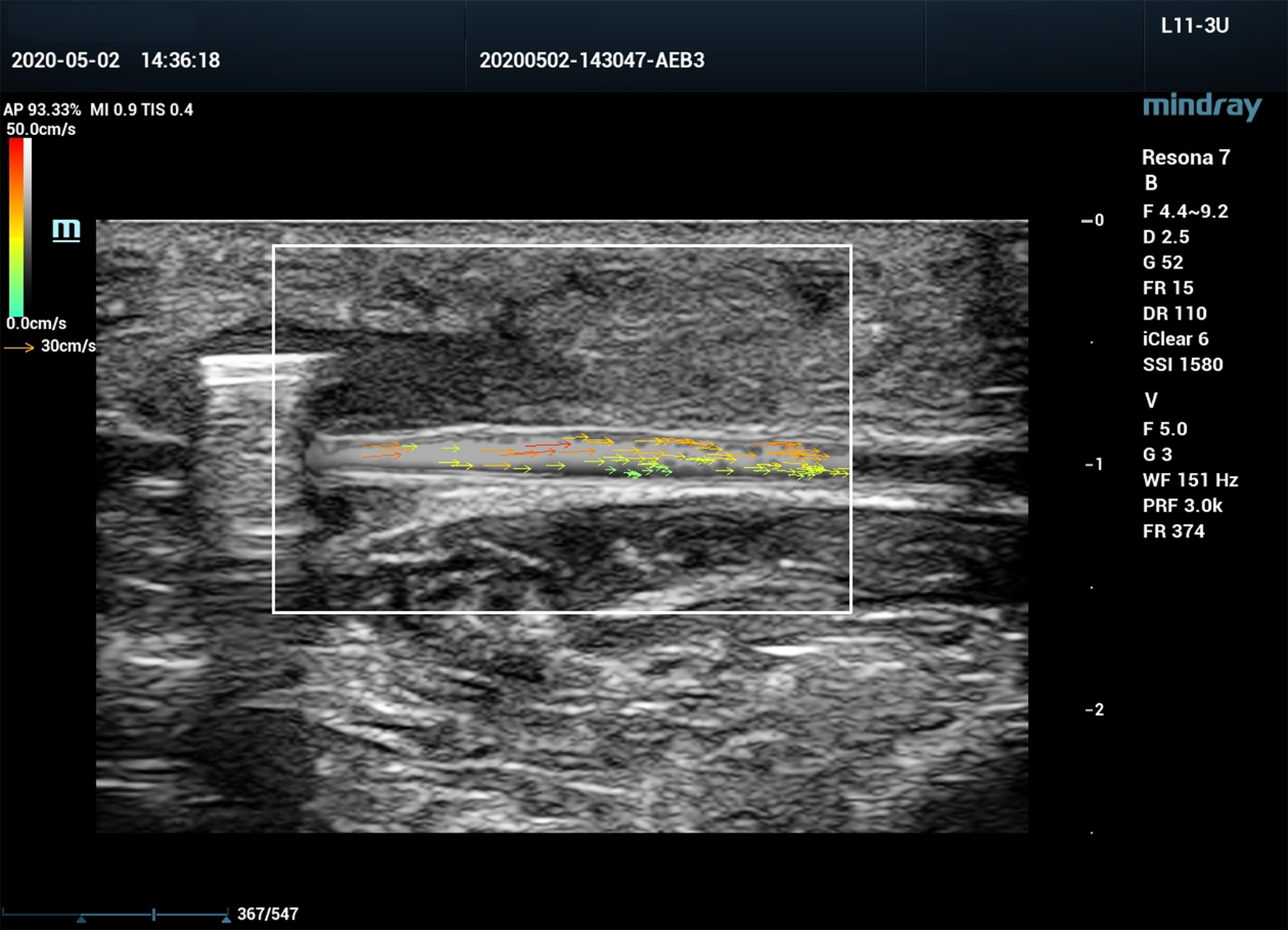The image size is (1288, 930).
Task: Click the 2 cm depth scale marker
Action: (1094, 710)
